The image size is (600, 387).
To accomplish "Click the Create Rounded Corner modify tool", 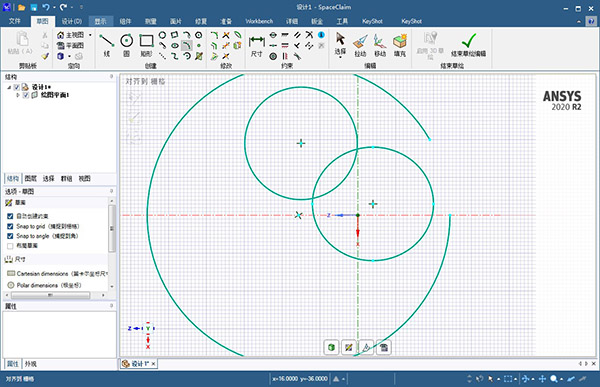I will (x=214, y=35).
